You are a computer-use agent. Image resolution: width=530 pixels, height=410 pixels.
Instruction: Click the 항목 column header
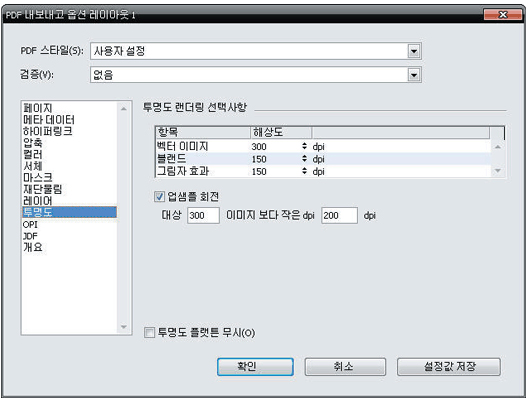tap(203, 132)
